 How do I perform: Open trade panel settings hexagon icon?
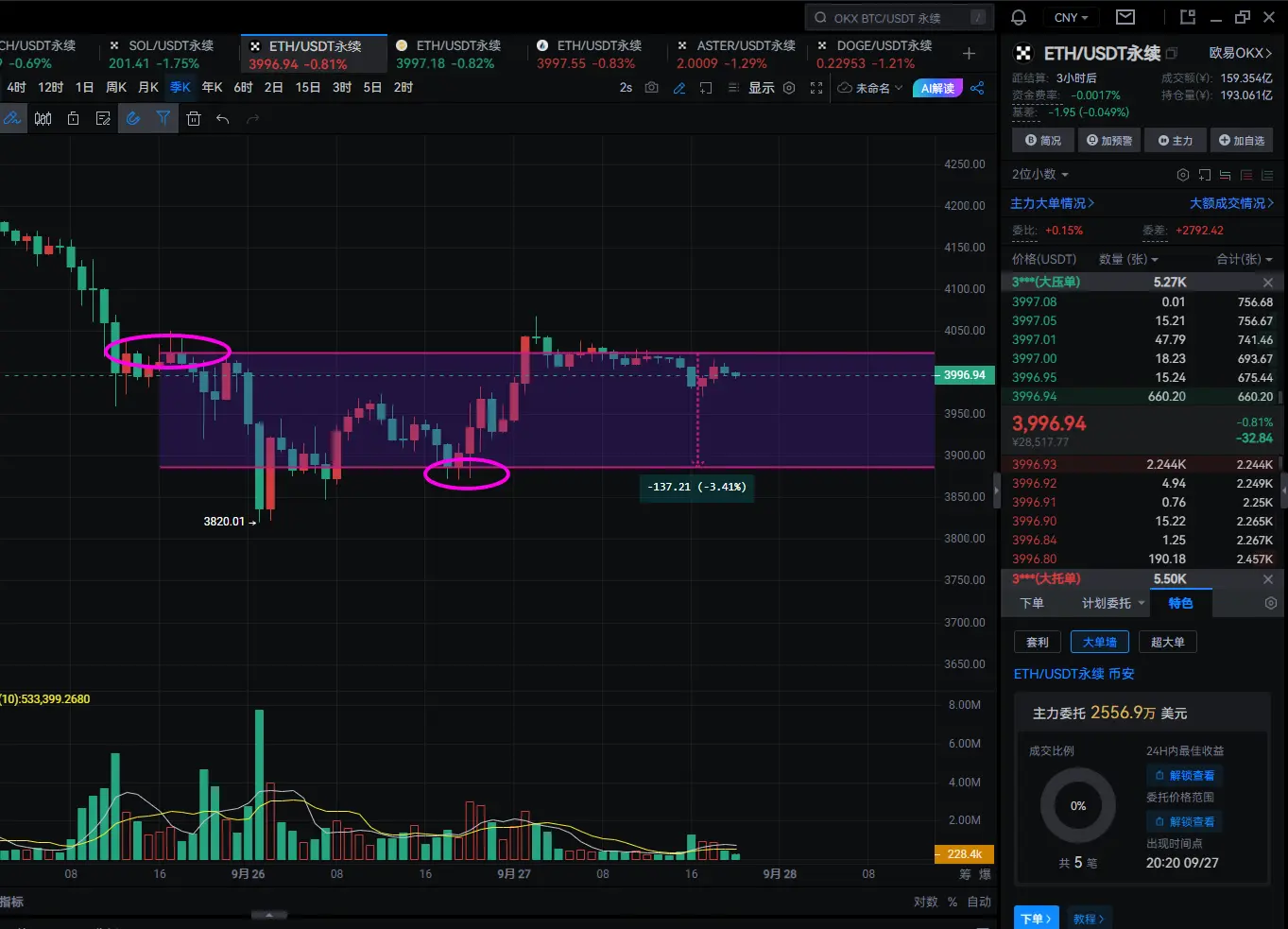pyautogui.click(x=1271, y=603)
